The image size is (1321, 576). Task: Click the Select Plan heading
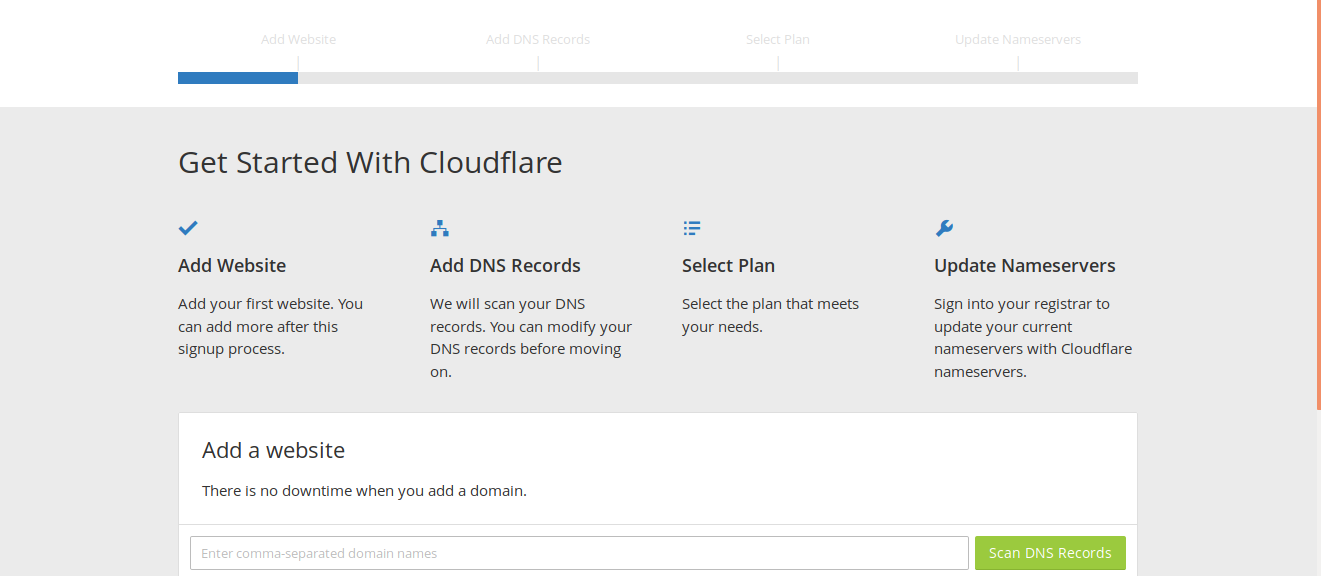(728, 266)
